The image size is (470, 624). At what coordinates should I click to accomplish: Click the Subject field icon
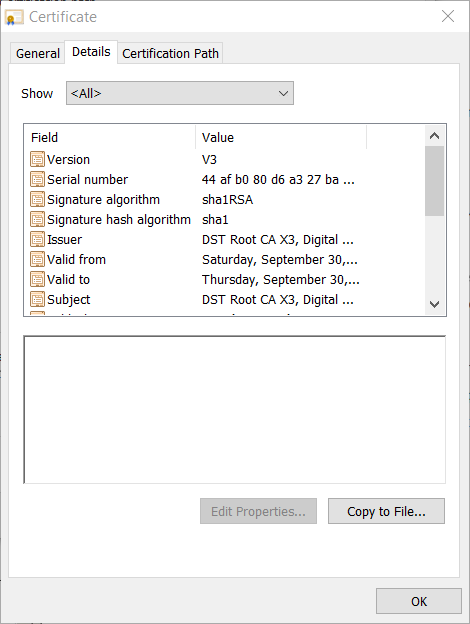tap(37, 299)
